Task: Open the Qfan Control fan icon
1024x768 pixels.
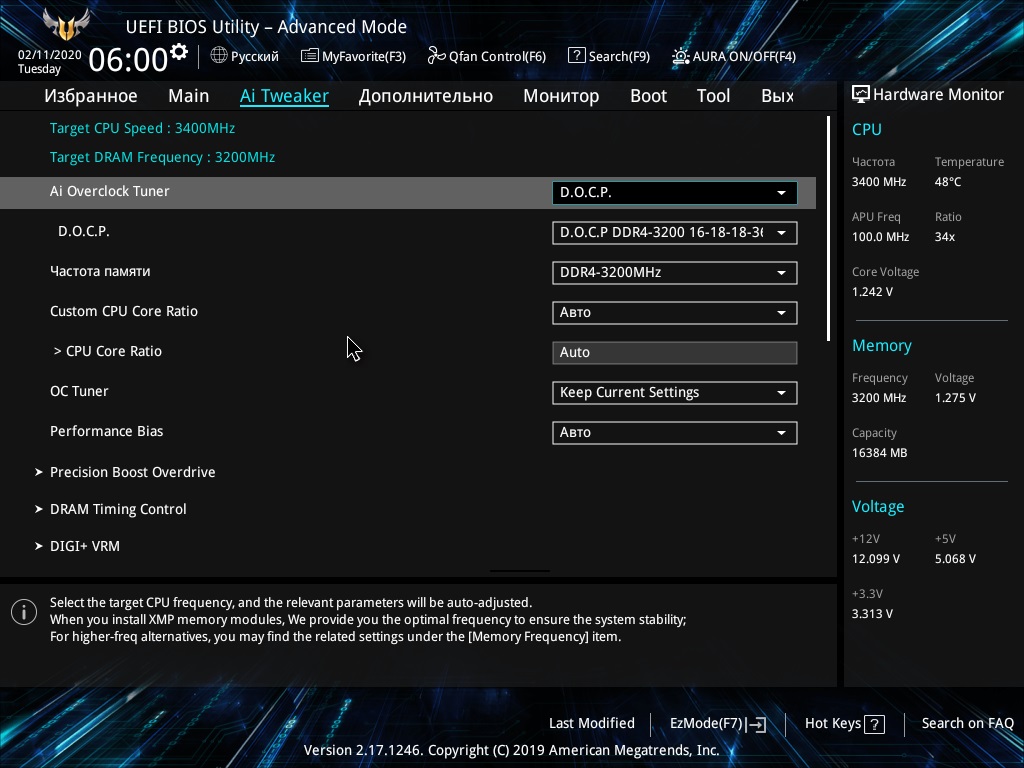Action: pyautogui.click(x=436, y=56)
